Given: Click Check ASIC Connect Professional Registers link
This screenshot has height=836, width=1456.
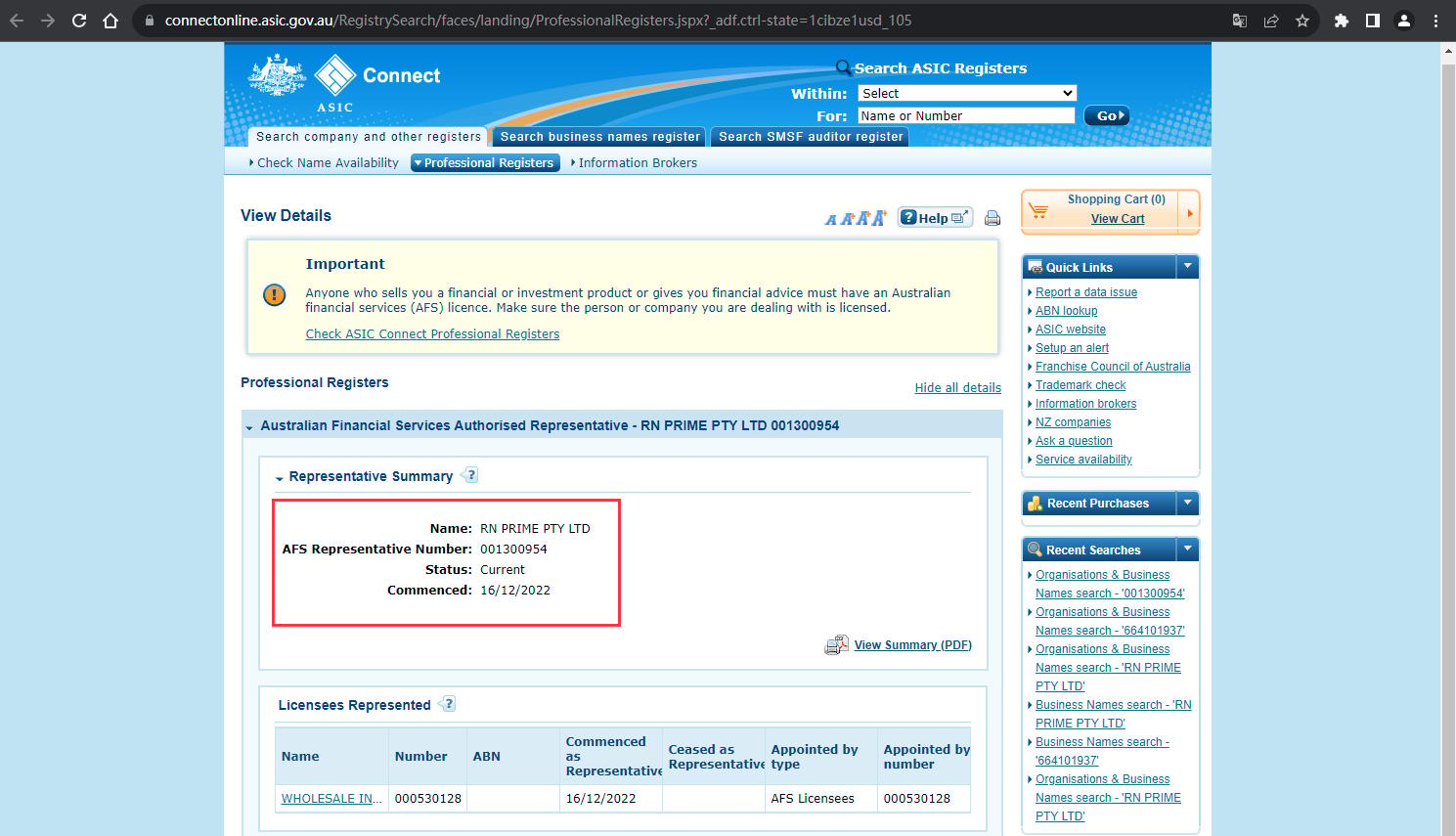Looking at the screenshot, I should coord(432,334).
